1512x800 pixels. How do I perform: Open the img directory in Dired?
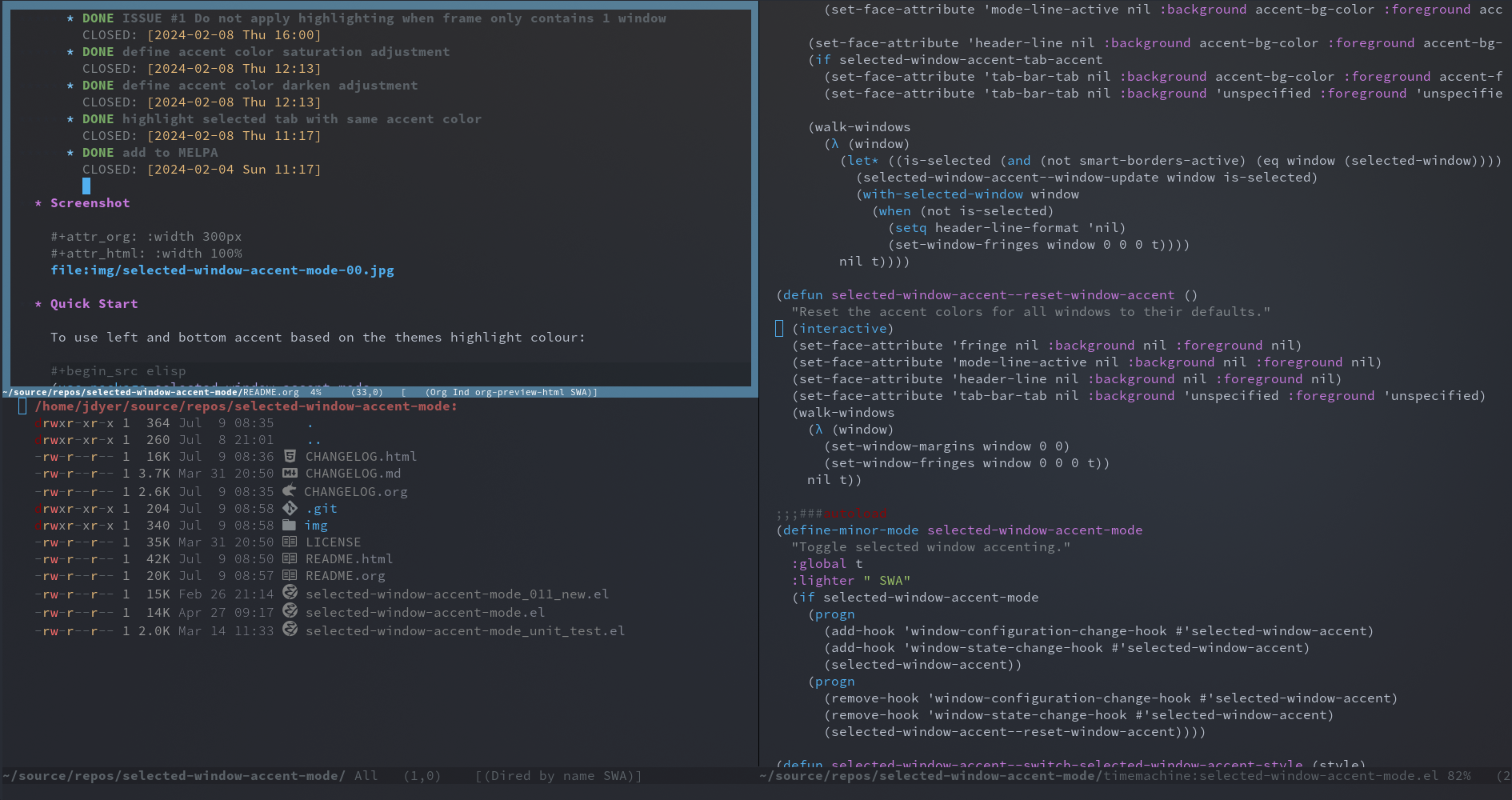click(316, 526)
